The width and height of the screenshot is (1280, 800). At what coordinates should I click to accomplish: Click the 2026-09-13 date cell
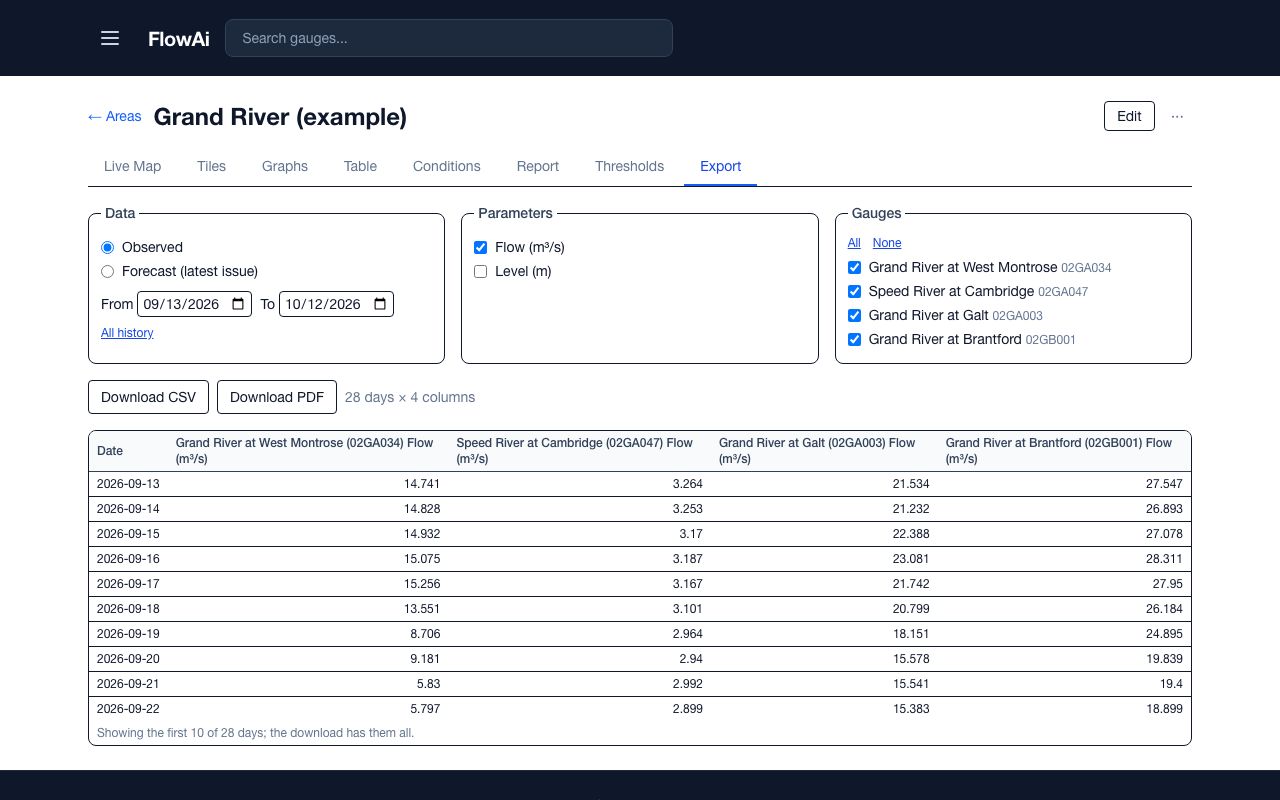pyautogui.click(x=128, y=484)
